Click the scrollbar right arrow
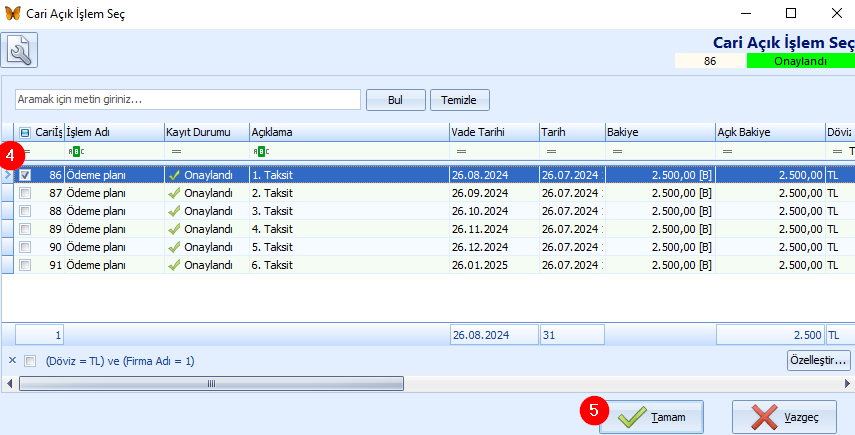 click(847, 383)
